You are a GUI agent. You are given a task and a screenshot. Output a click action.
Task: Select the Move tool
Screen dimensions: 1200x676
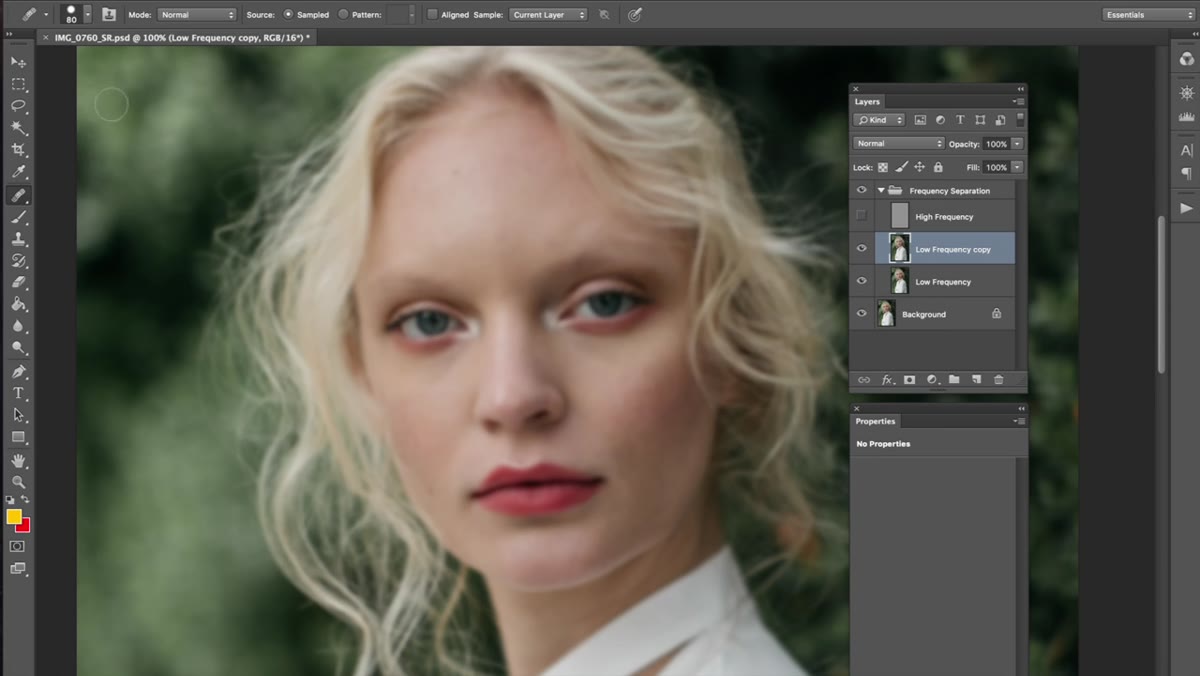(18, 62)
